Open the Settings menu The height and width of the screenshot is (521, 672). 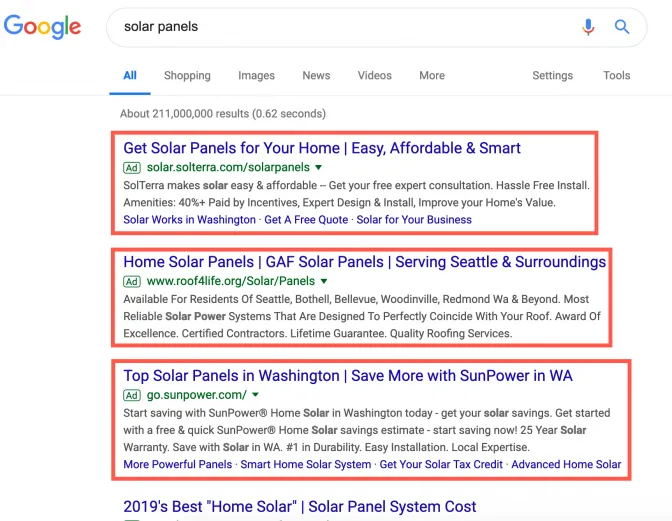tap(552, 75)
